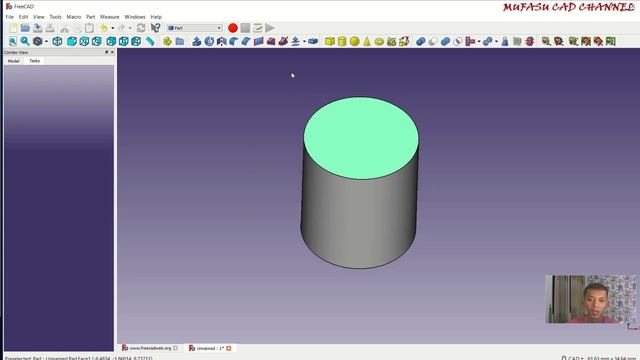Switch to the top view
This screenshot has width=640, height=360.
(x=84, y=41)
